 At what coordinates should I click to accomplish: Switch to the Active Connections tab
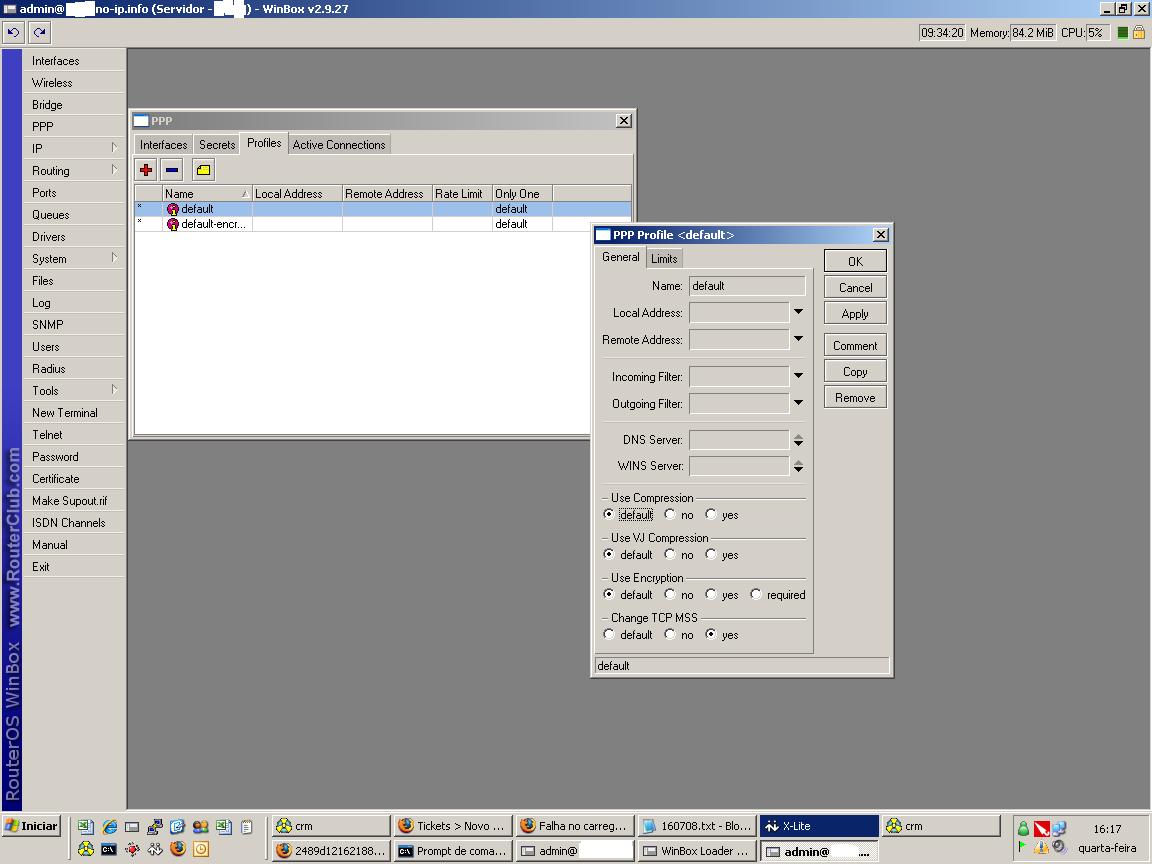pyautogui.click(x=339, y=145)
